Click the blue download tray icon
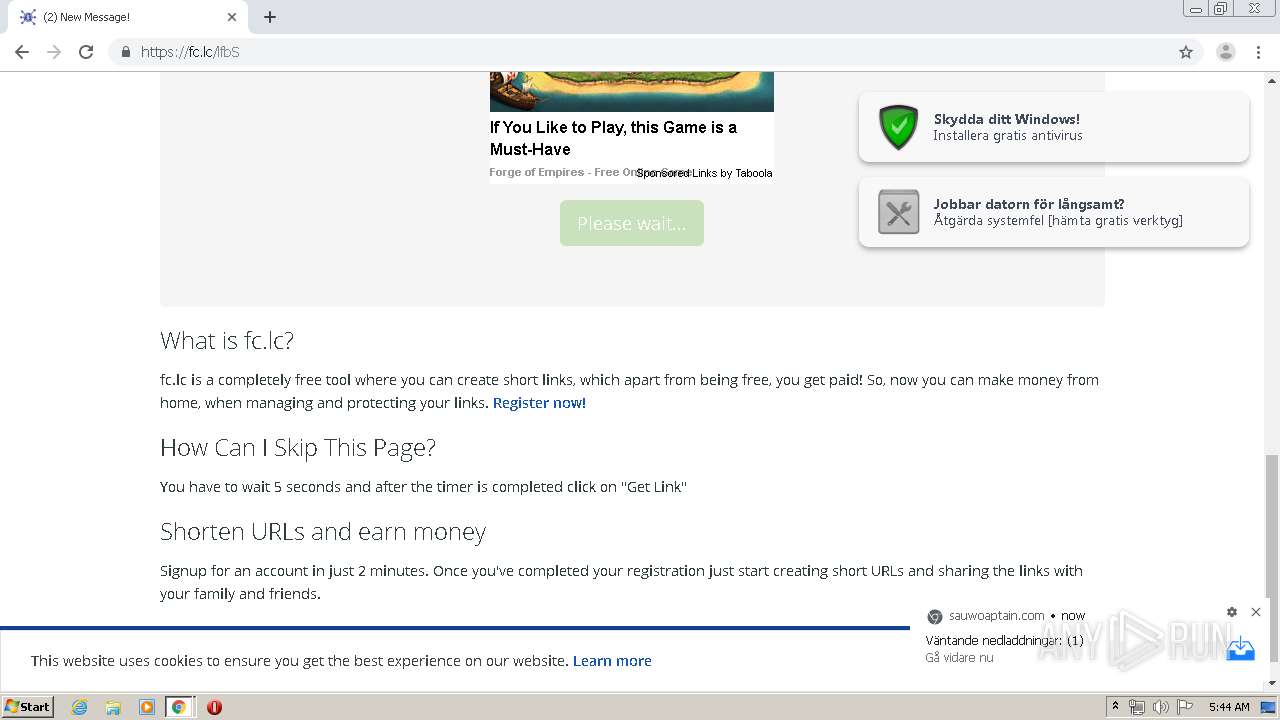 [x=1241, y=648]
